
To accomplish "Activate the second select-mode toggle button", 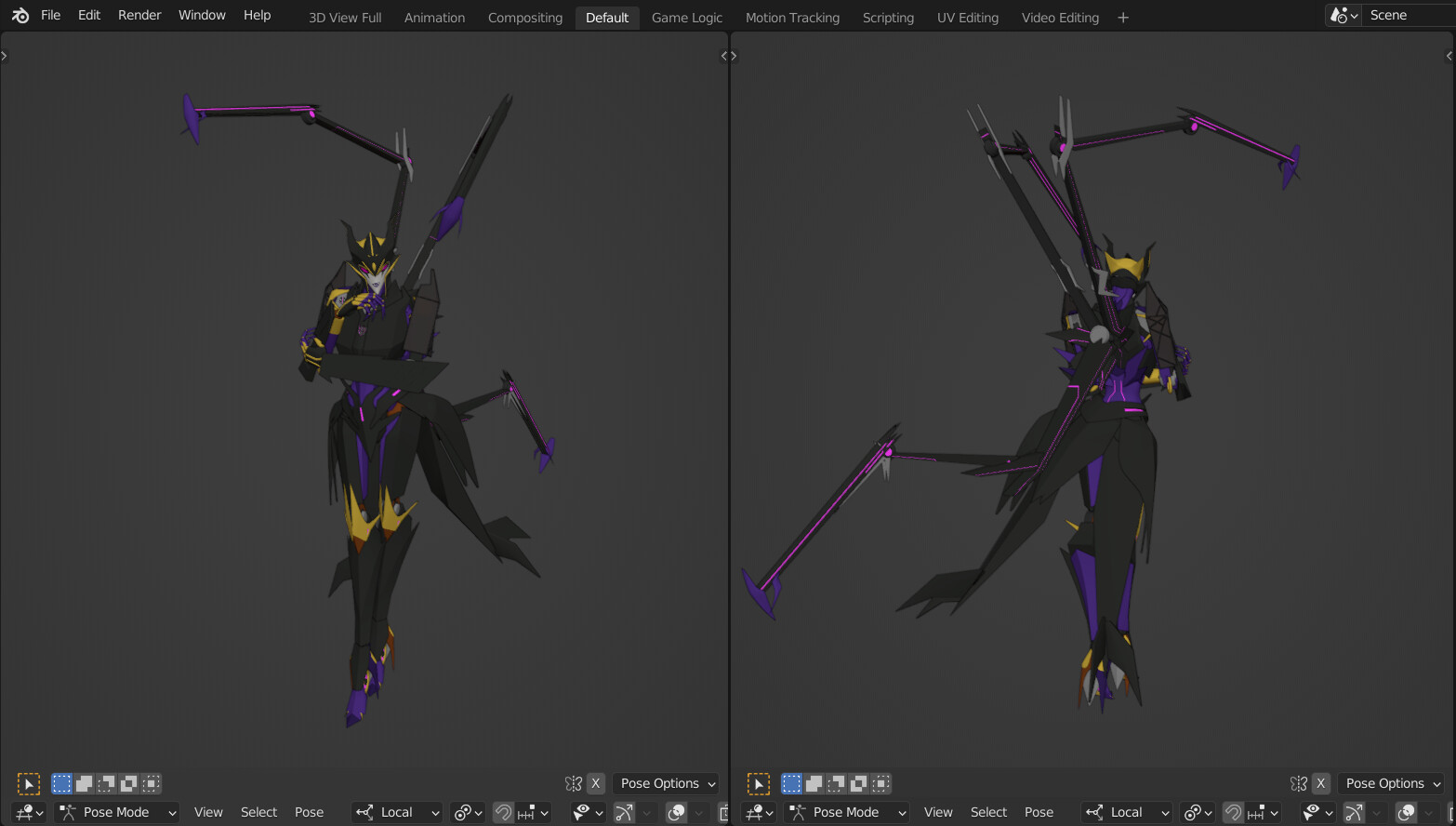I will (84, 783).
